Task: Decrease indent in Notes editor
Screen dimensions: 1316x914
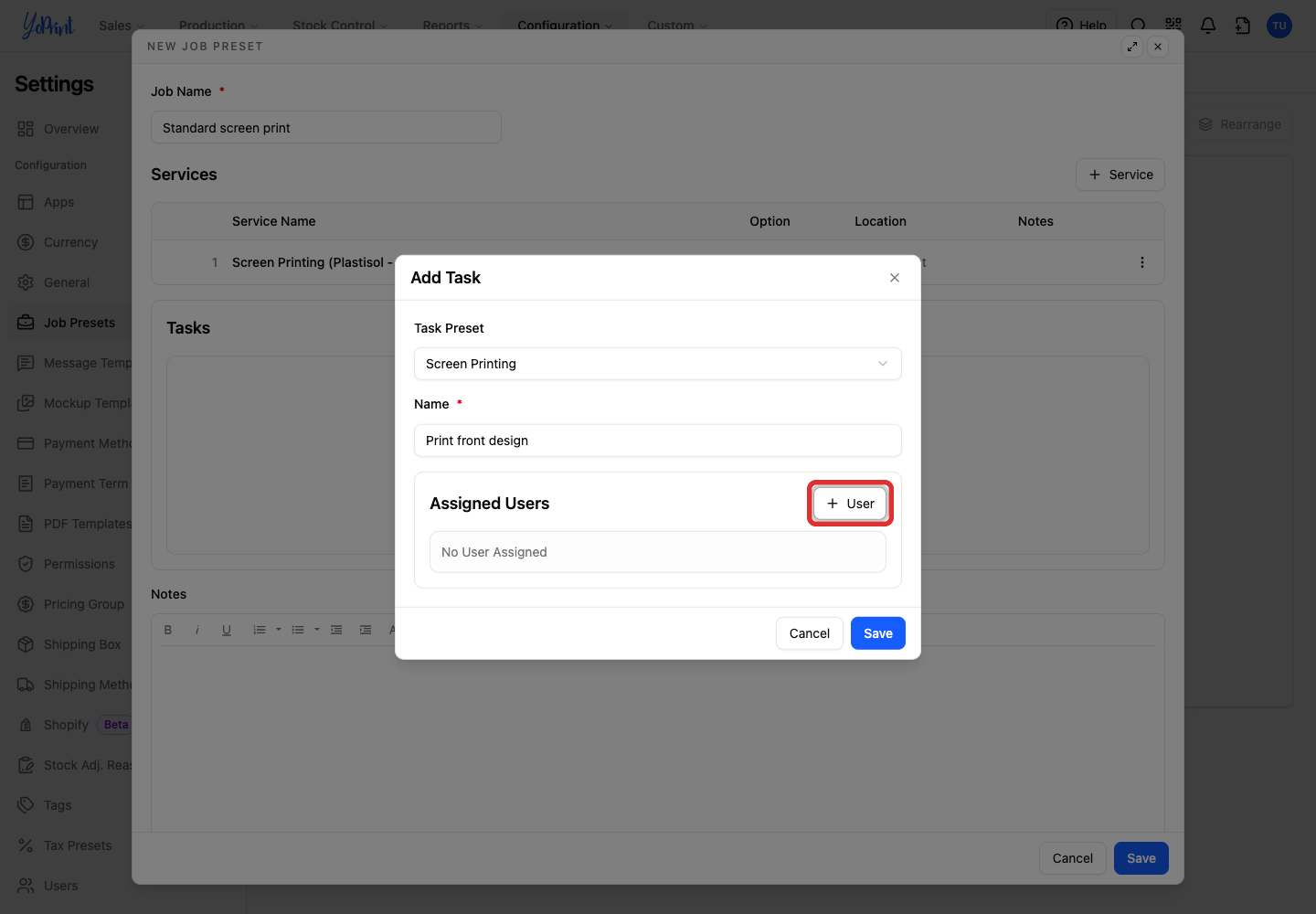Action: tap(336, 630)
